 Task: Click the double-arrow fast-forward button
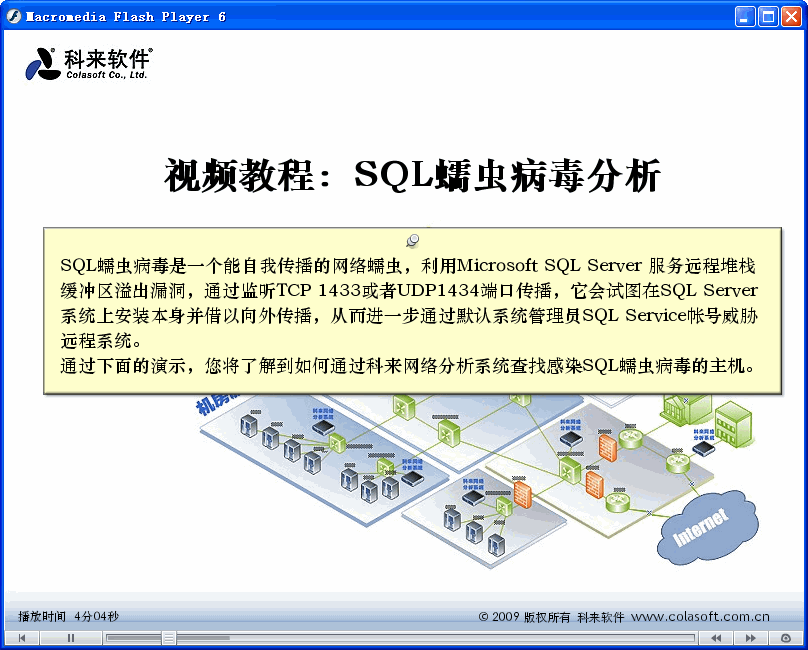tap(752, 636)
